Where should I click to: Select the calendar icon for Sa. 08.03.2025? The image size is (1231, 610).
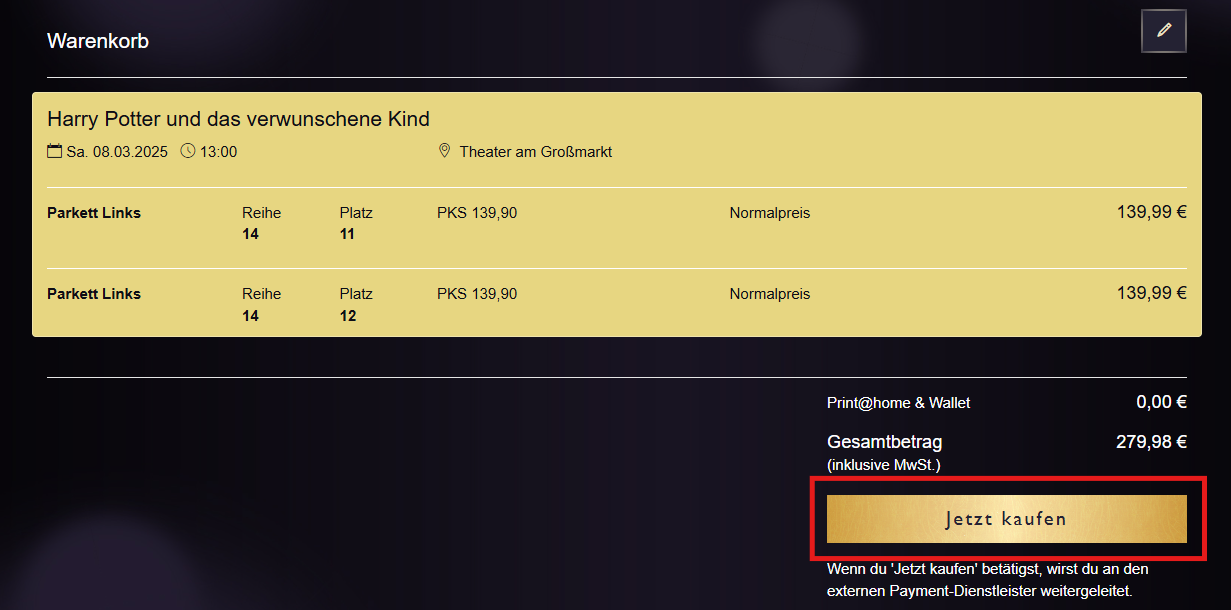pyautogui.click(x=55, y=150)
